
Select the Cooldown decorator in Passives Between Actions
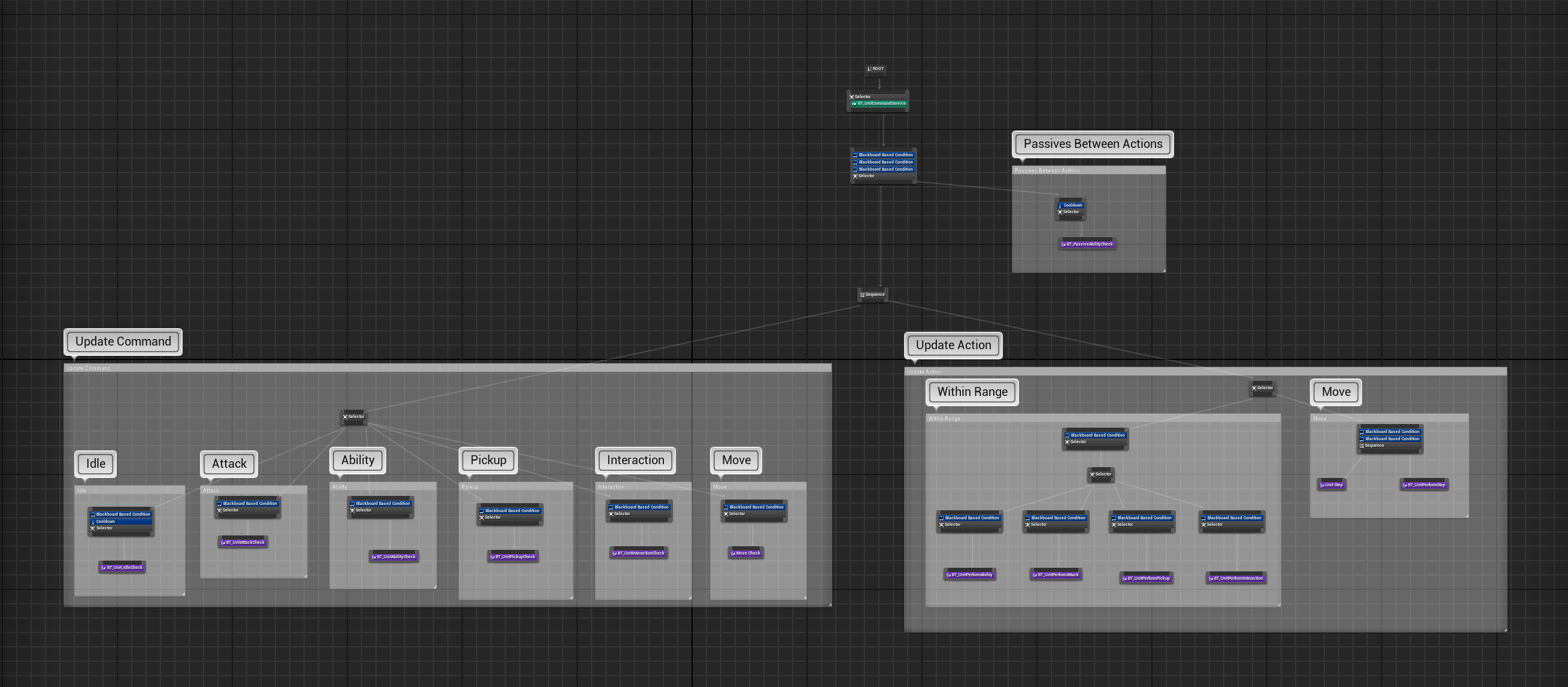tap(1070, 205)
